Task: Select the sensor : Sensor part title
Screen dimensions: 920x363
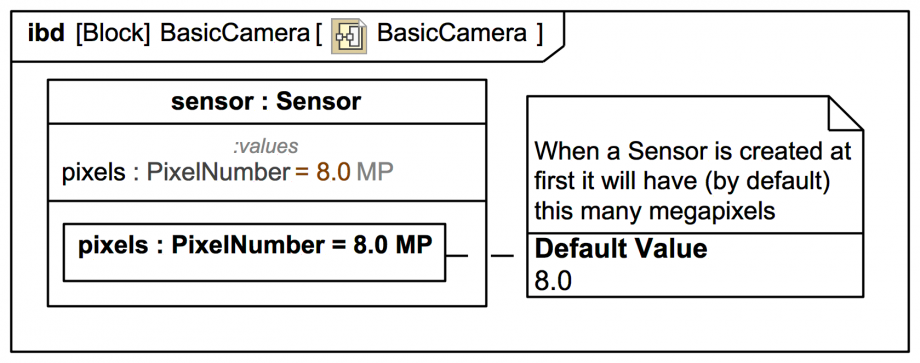Action: (266, 102)
